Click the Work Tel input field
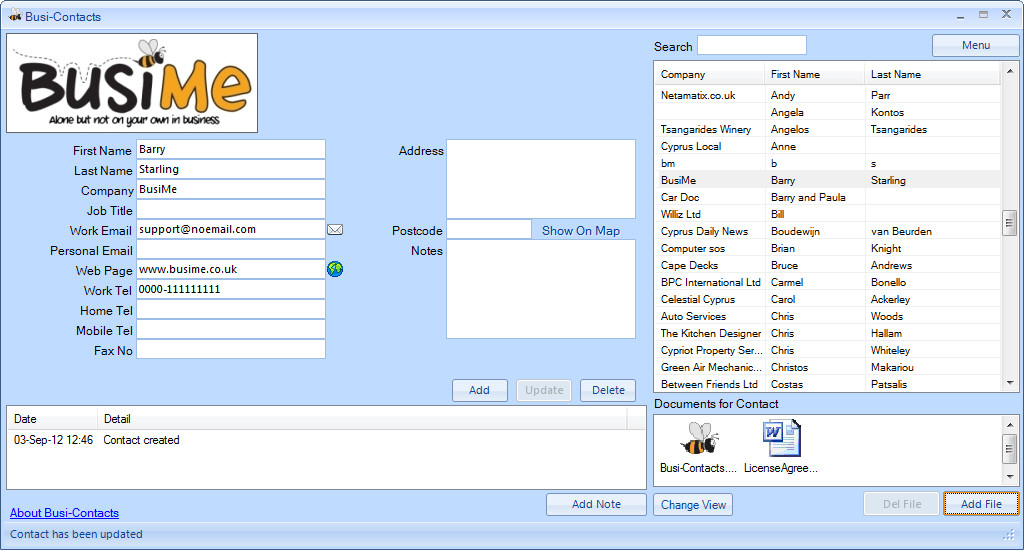The height and width of the screenshot is (550, 1024). pyautogui.click(x=231, y=289)
